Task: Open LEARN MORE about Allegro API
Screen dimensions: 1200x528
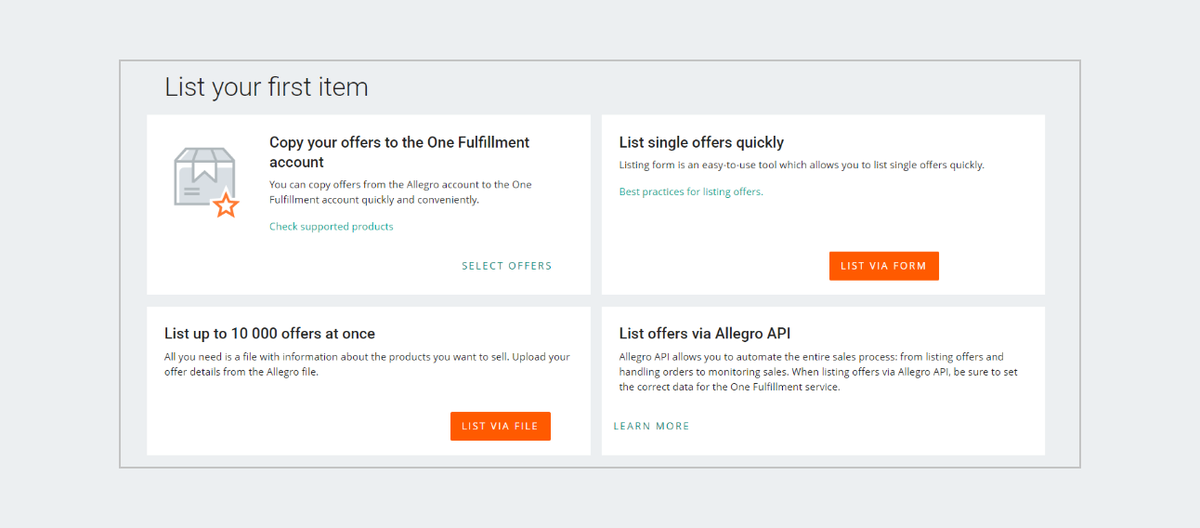Action: coord(652,426)
